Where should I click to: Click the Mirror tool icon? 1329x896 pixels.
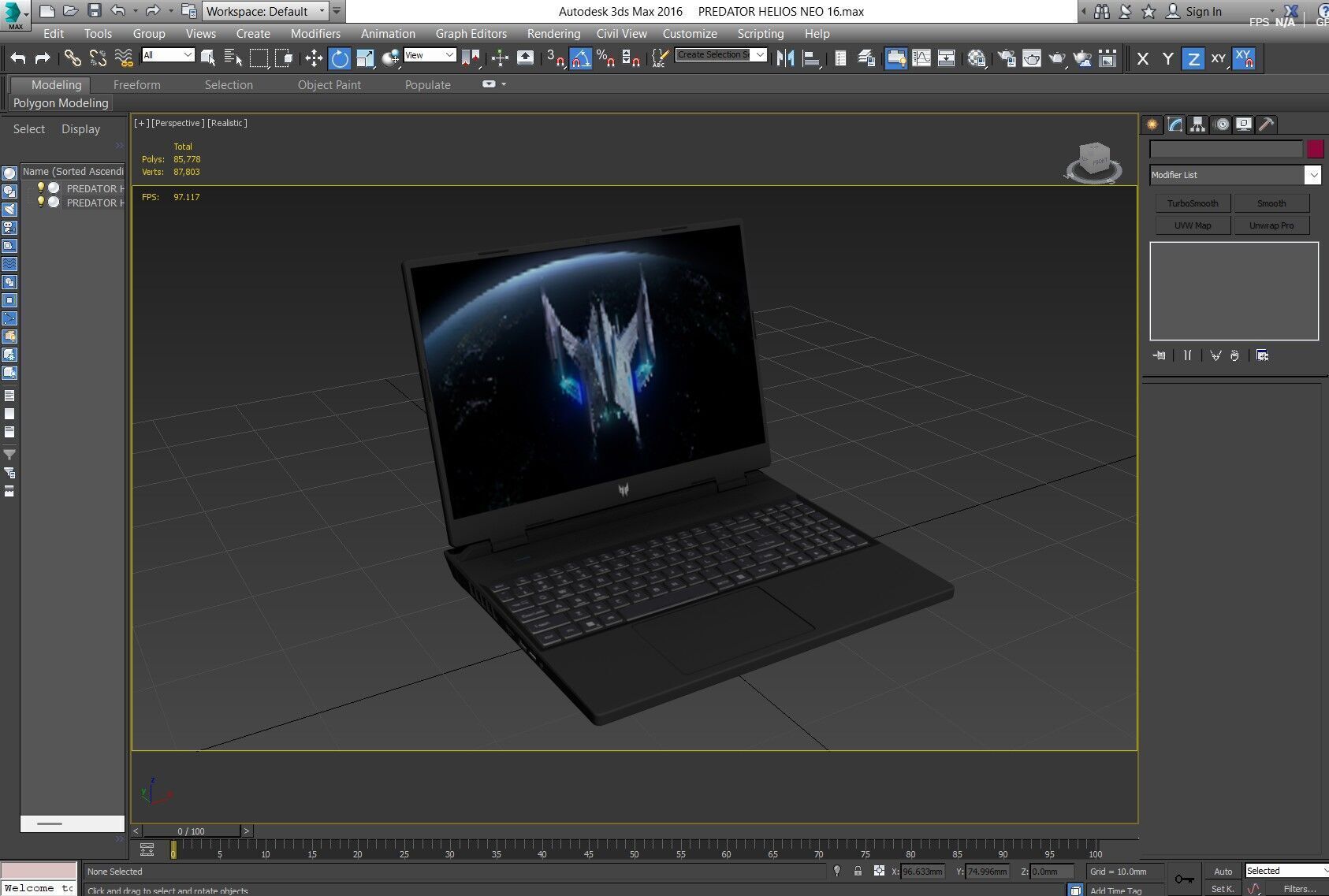click(x=785, y=58)
